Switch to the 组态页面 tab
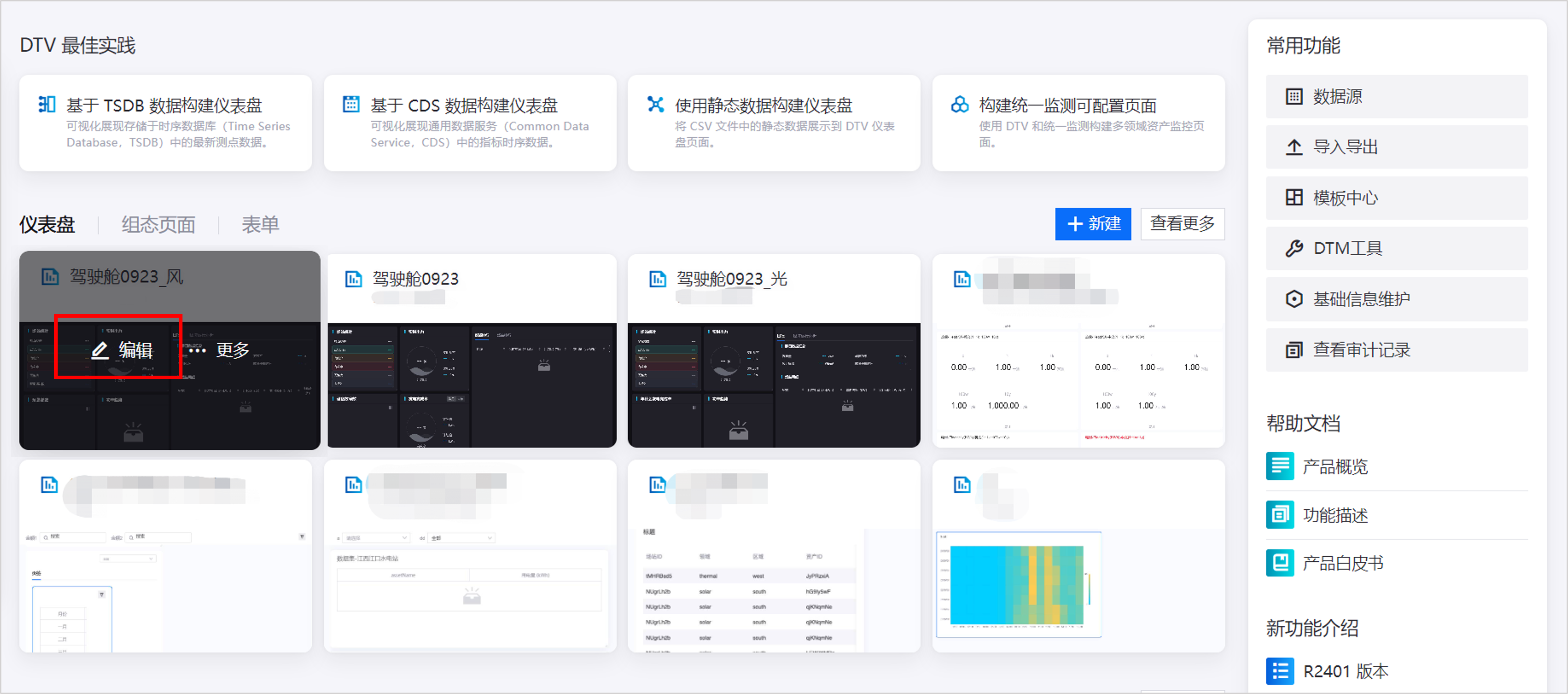This screenshot has height=694, width=1568. tap(158, 225)
